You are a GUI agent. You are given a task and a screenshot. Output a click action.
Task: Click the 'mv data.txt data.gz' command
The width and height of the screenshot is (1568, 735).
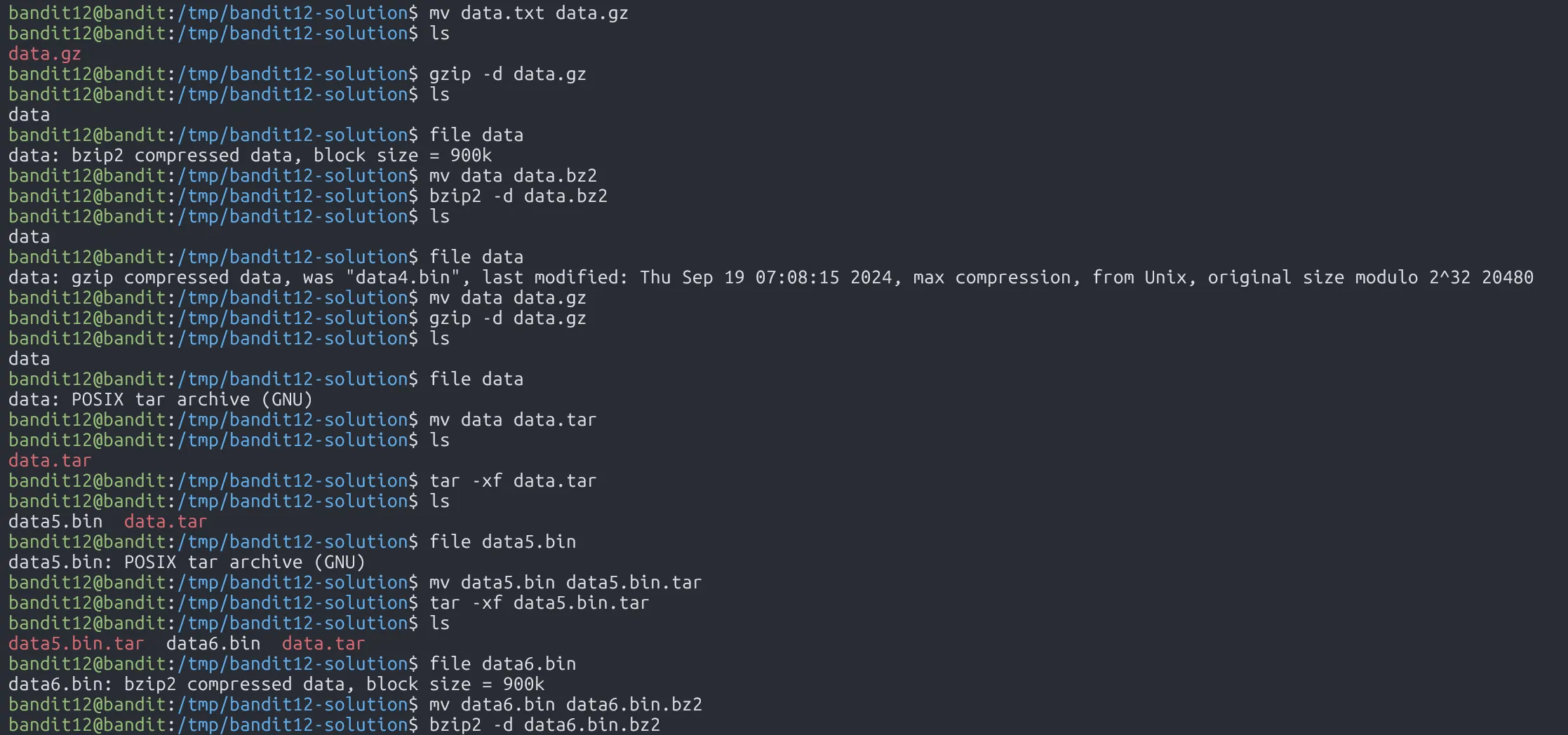click(528, 13)
